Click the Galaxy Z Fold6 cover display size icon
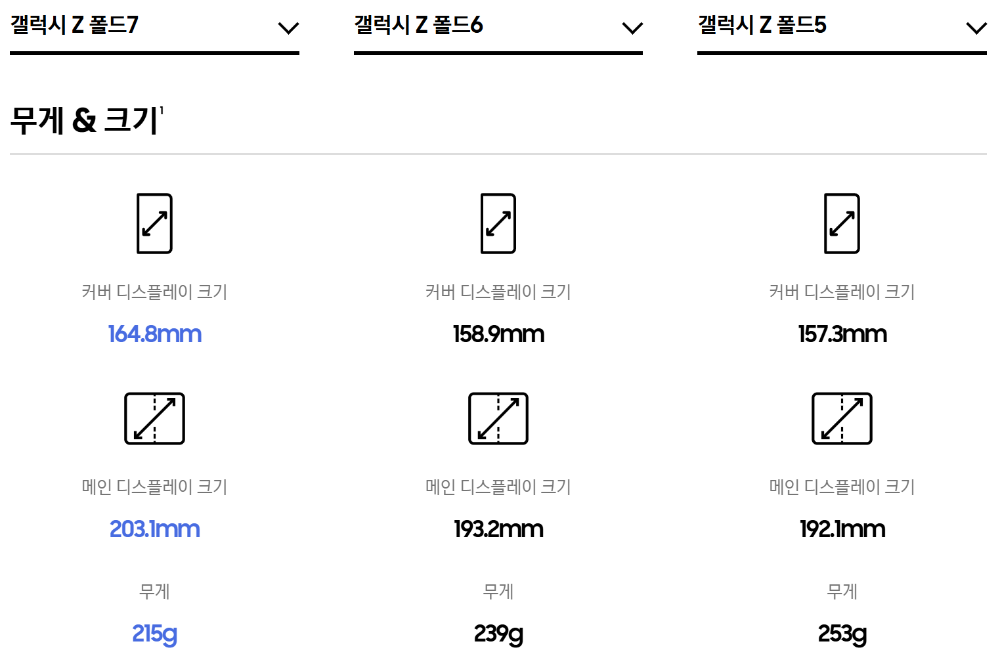 coord(498,223)
